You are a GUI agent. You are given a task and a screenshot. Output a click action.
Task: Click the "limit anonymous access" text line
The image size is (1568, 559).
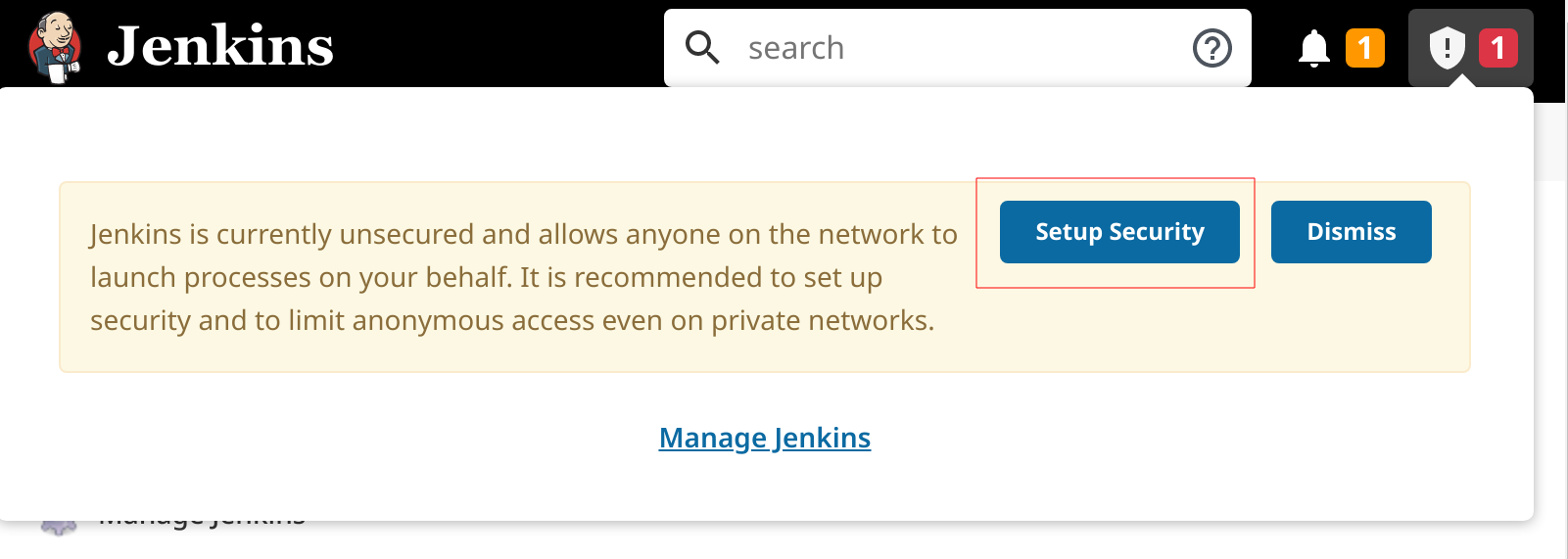(x=511, y=321)
